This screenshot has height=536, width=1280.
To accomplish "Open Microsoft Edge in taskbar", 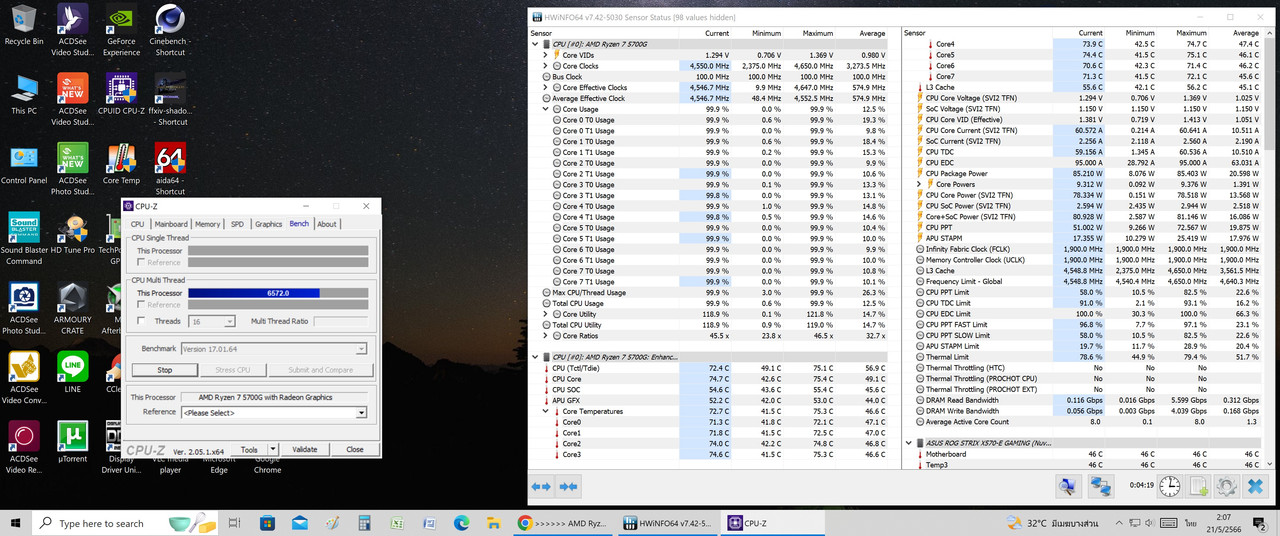I will [462, 522].
